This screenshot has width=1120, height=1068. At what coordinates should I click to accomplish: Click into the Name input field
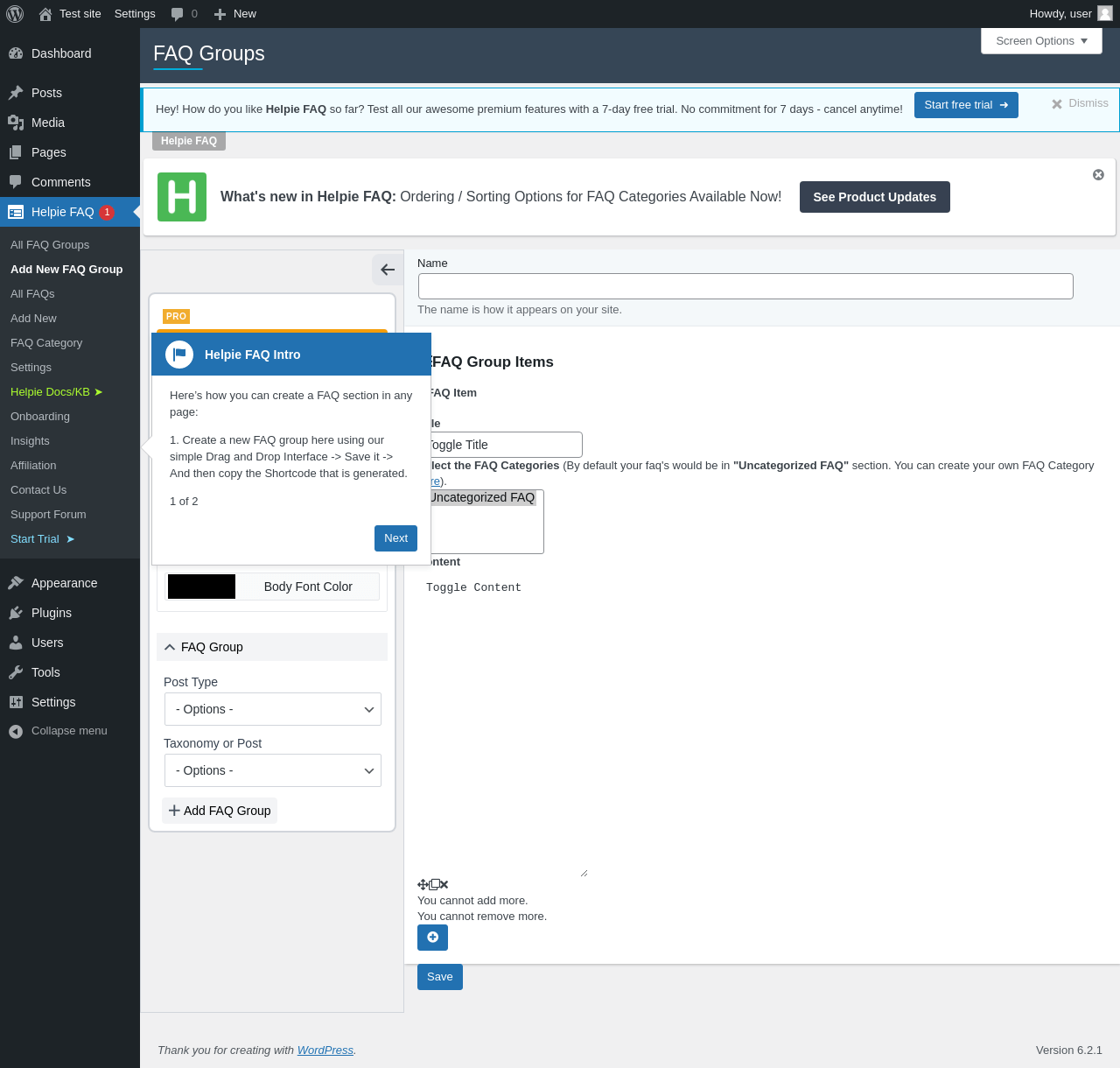(745, 286)
